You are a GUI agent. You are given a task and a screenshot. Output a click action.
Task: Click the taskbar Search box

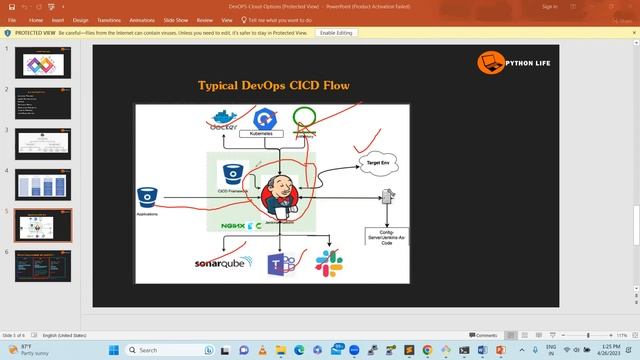click(x=169, y=350)
